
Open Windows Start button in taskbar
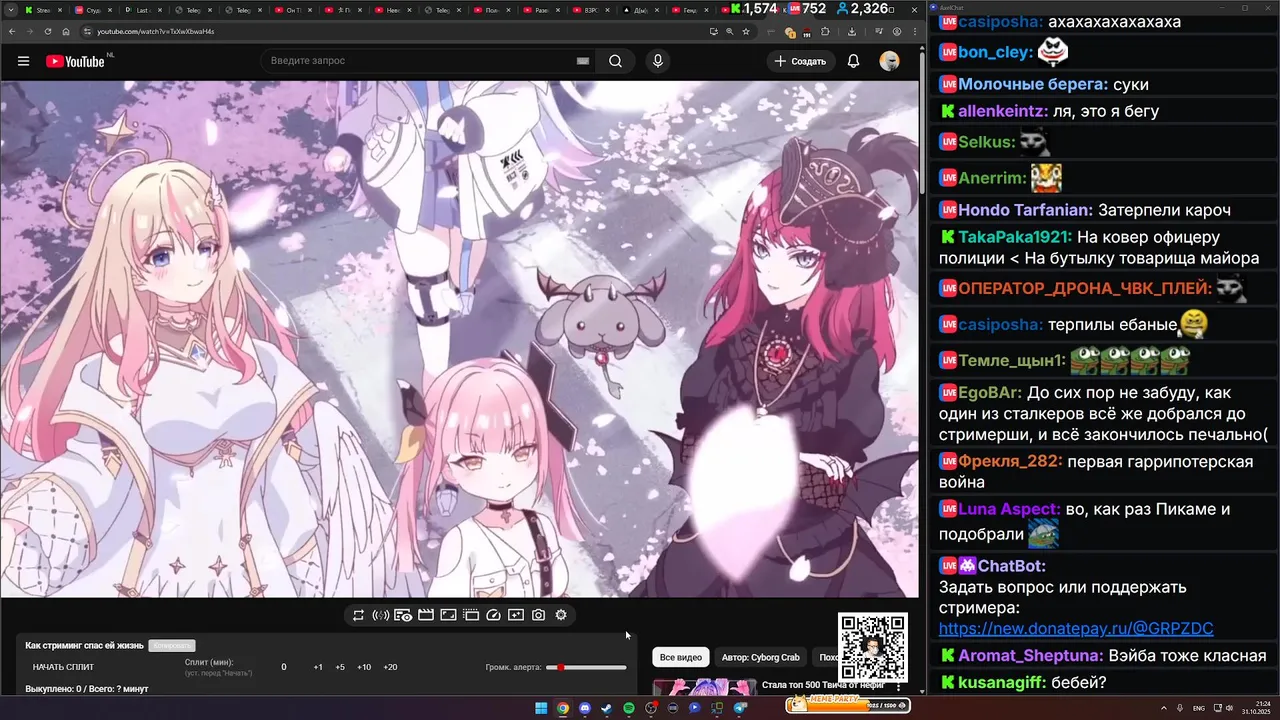tap(541, 708)
